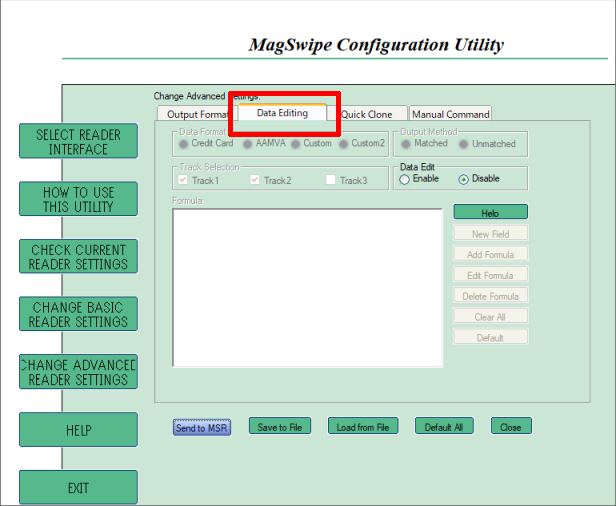Click Check Current Reader Settings
The width and height of the screenshot is (616, 506).
point(78,257)
